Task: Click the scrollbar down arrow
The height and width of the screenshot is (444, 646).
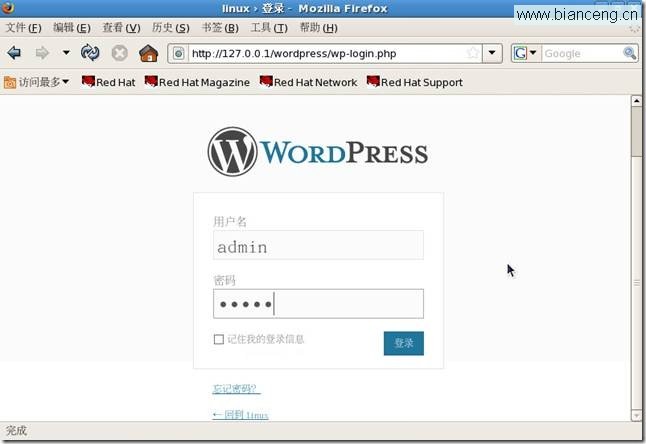Action: [x=636, y=415]
